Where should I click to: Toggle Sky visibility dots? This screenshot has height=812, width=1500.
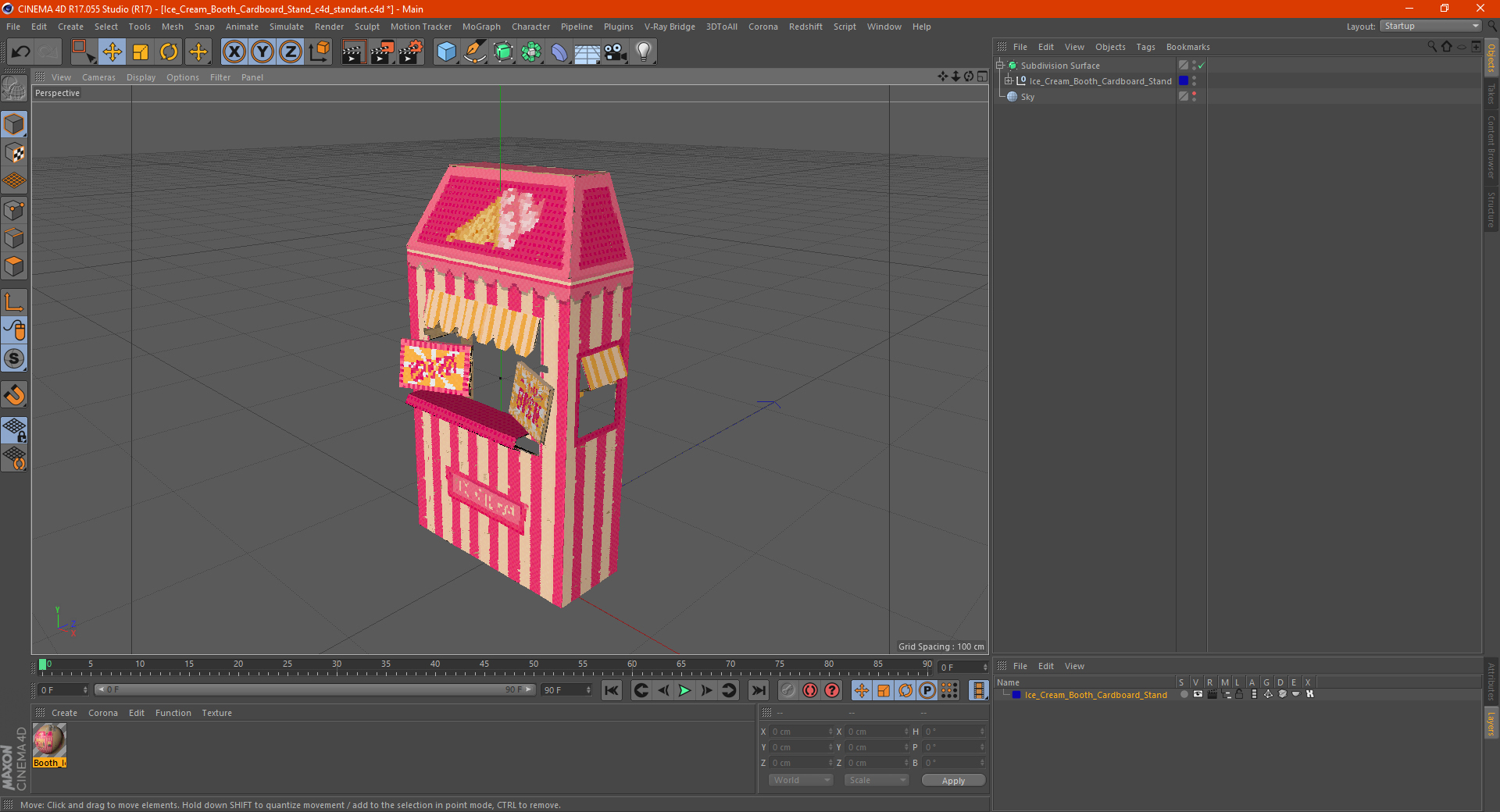click(1194, 97)
